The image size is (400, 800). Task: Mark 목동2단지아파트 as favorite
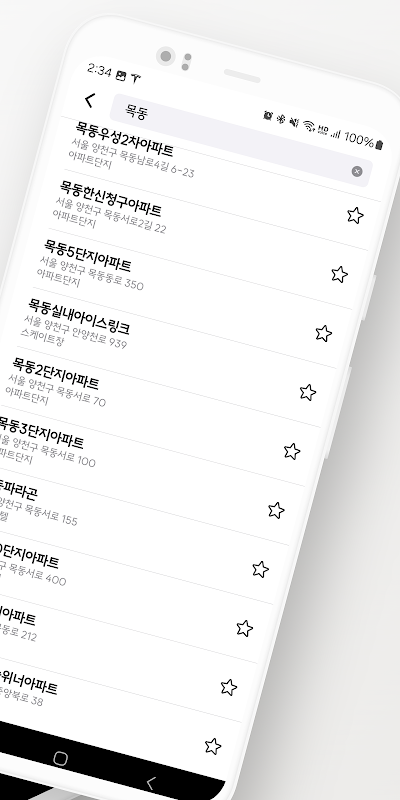308,392
